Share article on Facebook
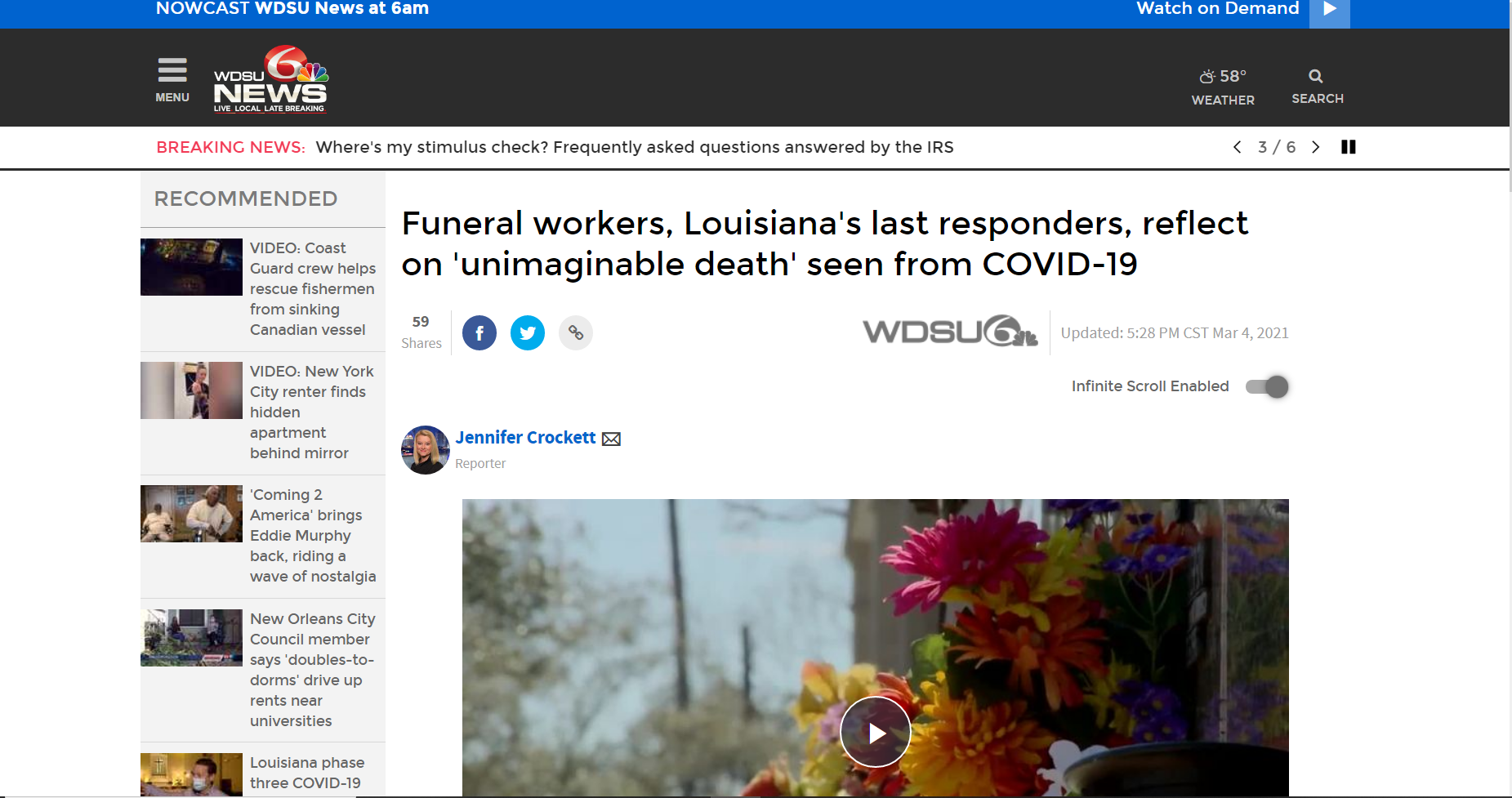The height and width of the screenshot is (798, 1512). pos(479,333)
